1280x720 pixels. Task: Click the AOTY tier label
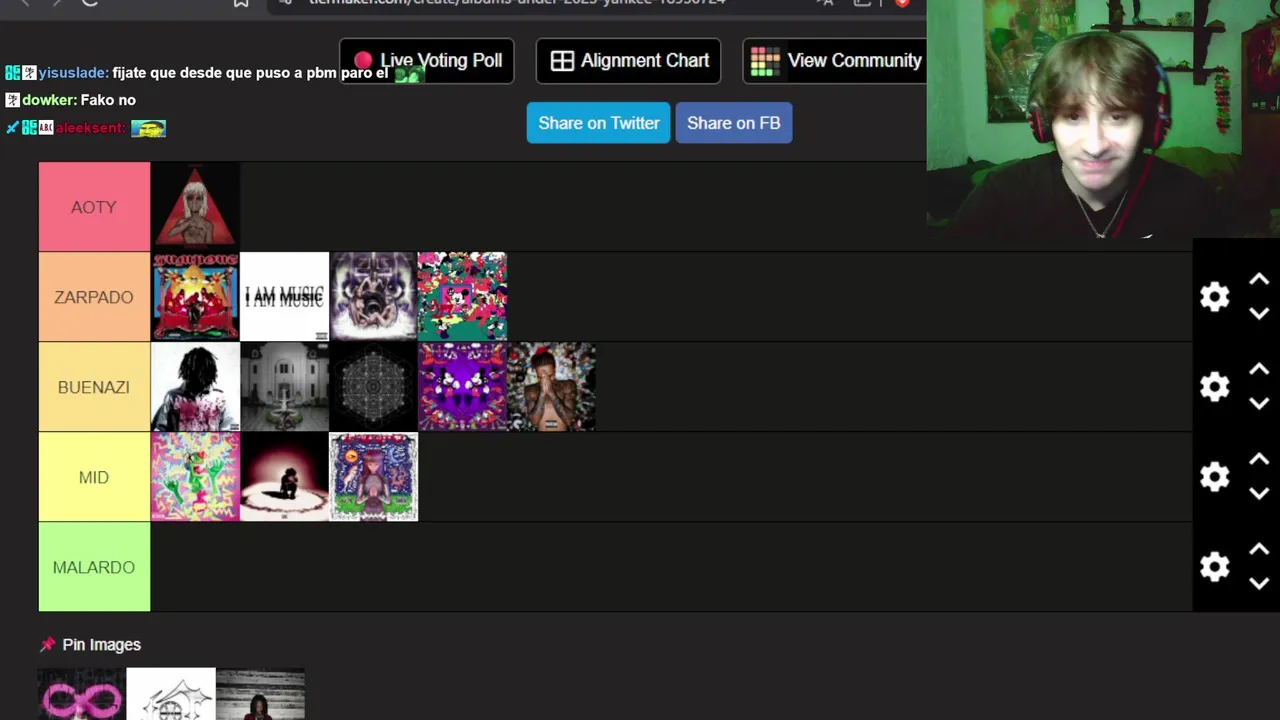94,207
